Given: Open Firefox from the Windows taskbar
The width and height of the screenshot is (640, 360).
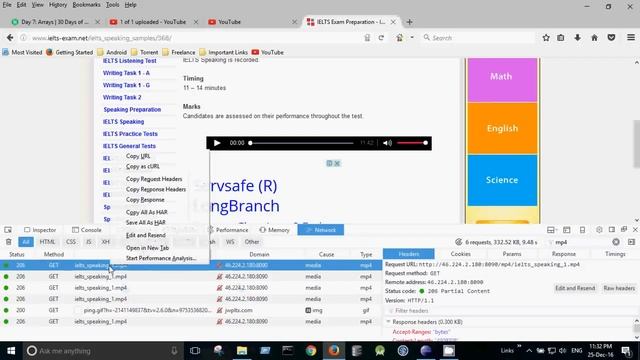Looking at the screenshot, I should [x=334, y=351].
